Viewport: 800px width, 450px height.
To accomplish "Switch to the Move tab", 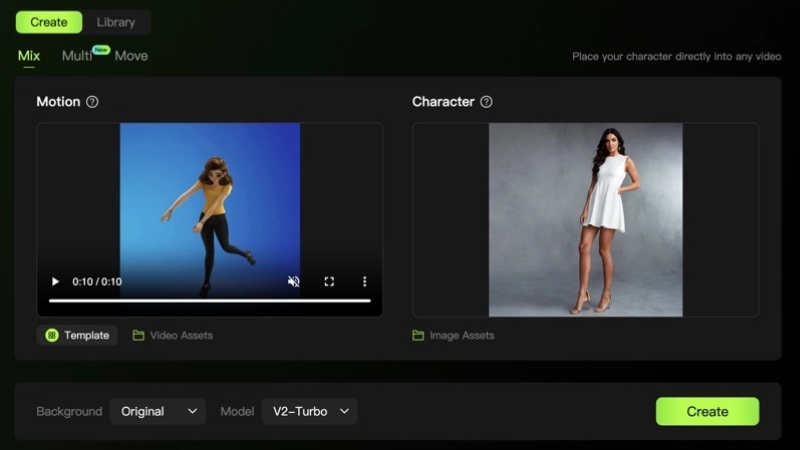I will (x=131, y=56).
